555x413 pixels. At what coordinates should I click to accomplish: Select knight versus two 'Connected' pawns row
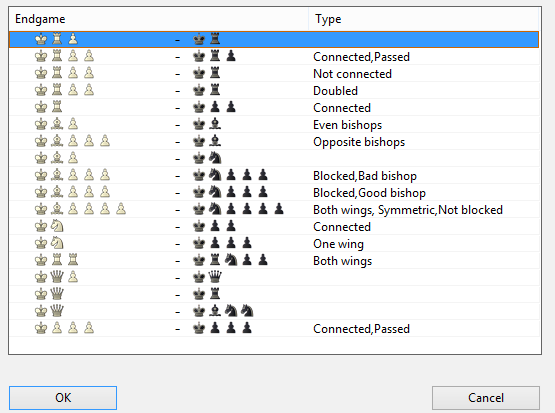274,226
